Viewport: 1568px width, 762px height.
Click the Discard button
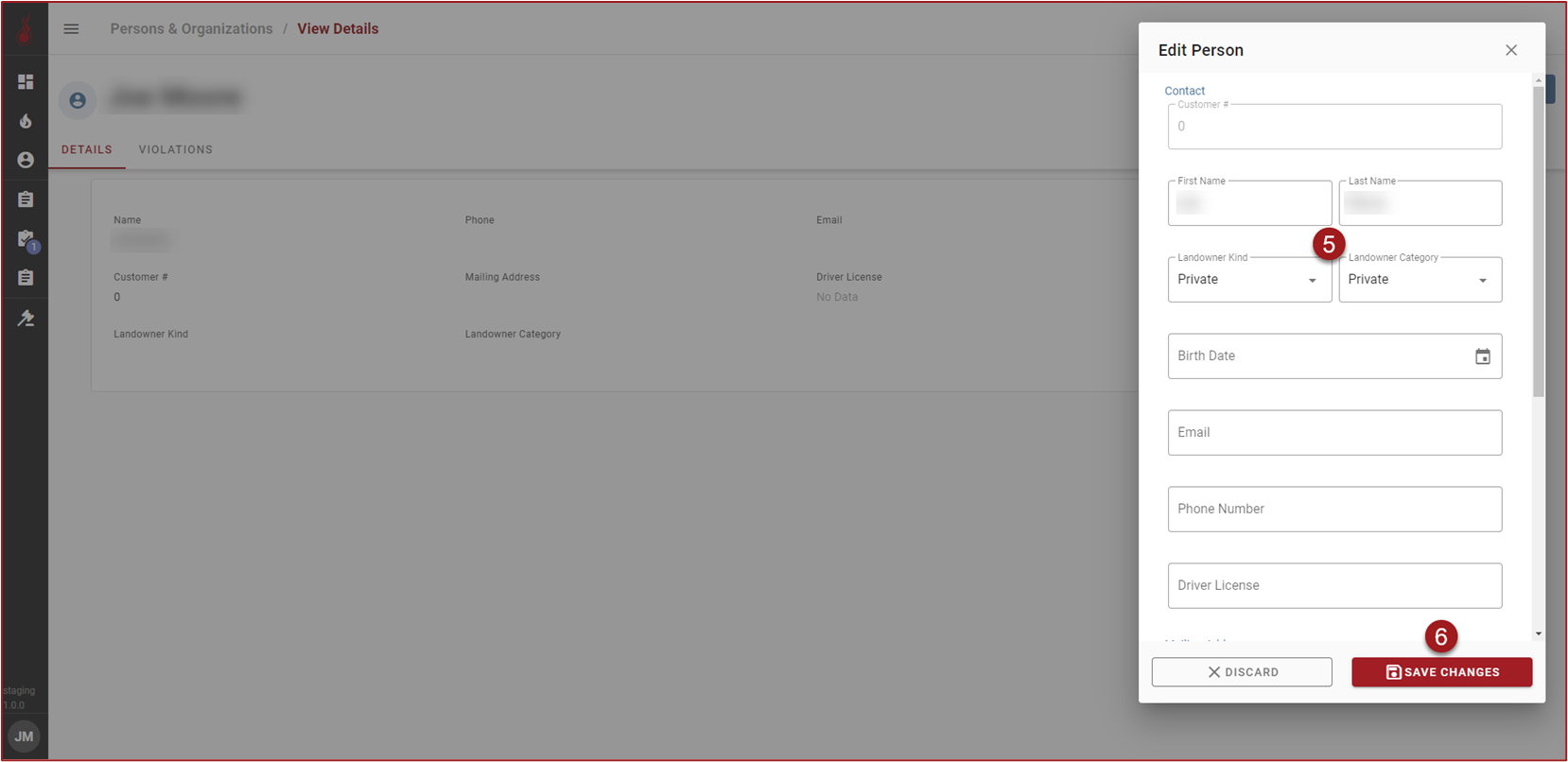pos(1241,672)
